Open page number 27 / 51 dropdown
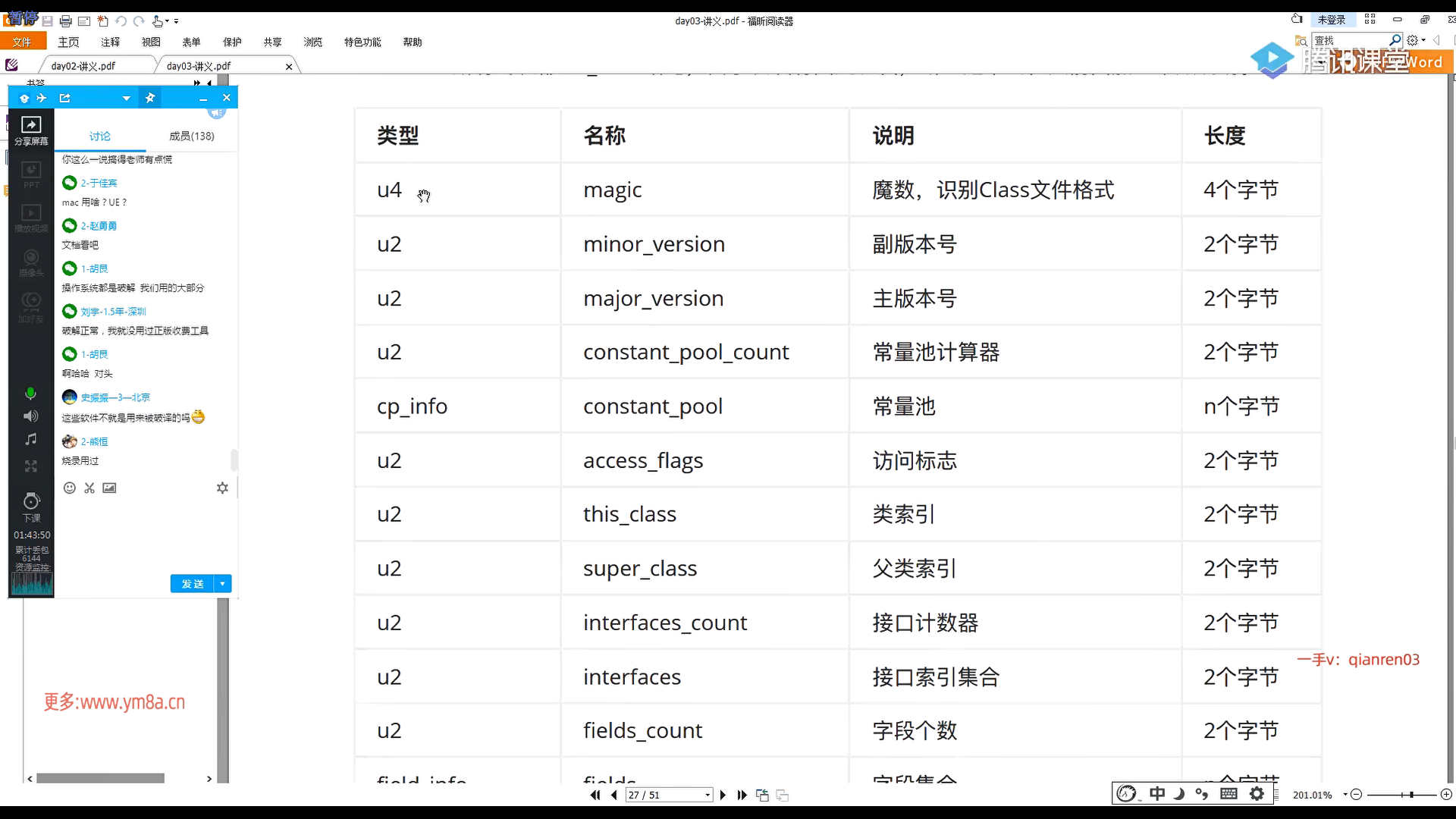Image resolution: width=1456 pixels, height=819 pixels. [x=708, y=795]
